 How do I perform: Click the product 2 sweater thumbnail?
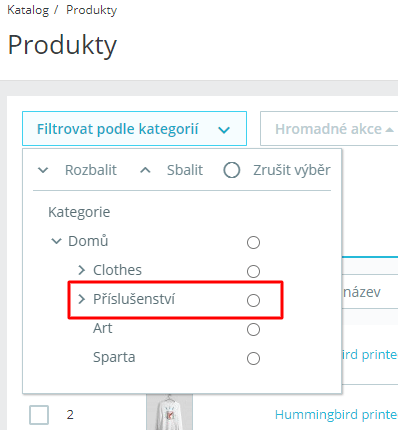(x=169, y=412)
